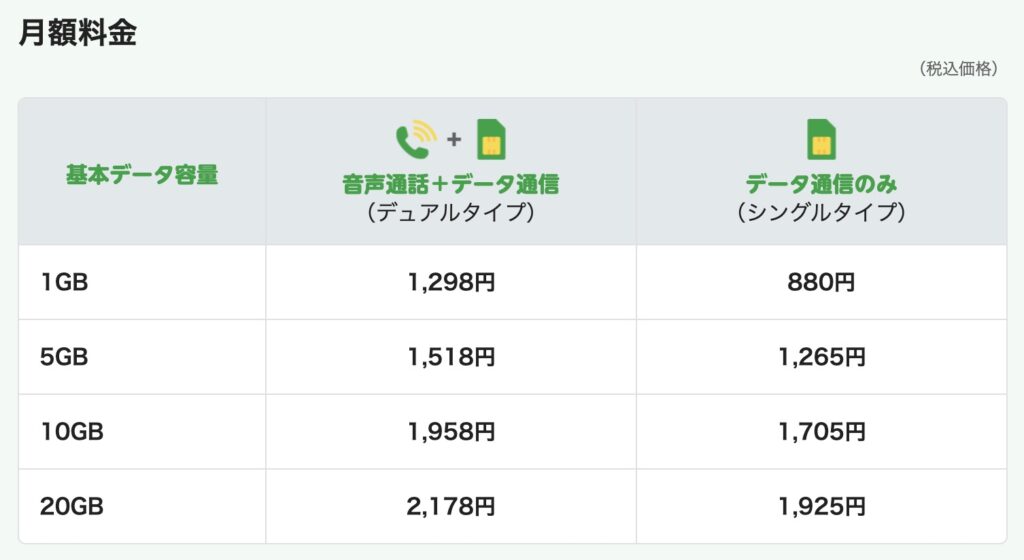Click the 1,705円 price cell
The image size is (1024, 560).
[x=821, y=432]
